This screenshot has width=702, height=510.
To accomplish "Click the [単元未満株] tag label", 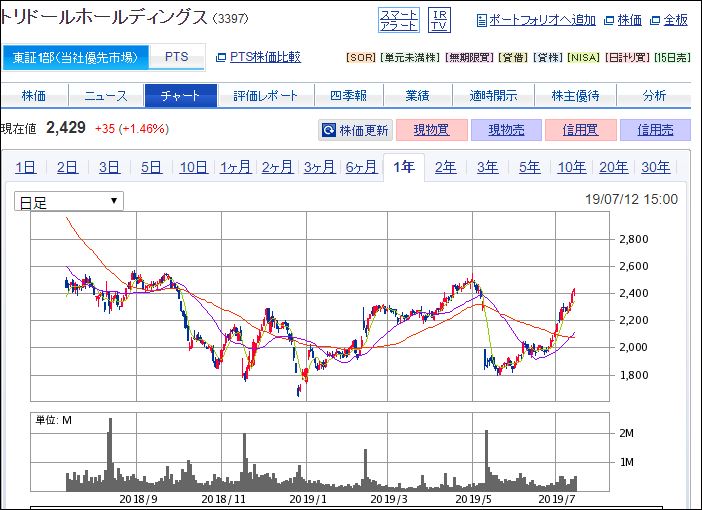I will click(410, 58).
